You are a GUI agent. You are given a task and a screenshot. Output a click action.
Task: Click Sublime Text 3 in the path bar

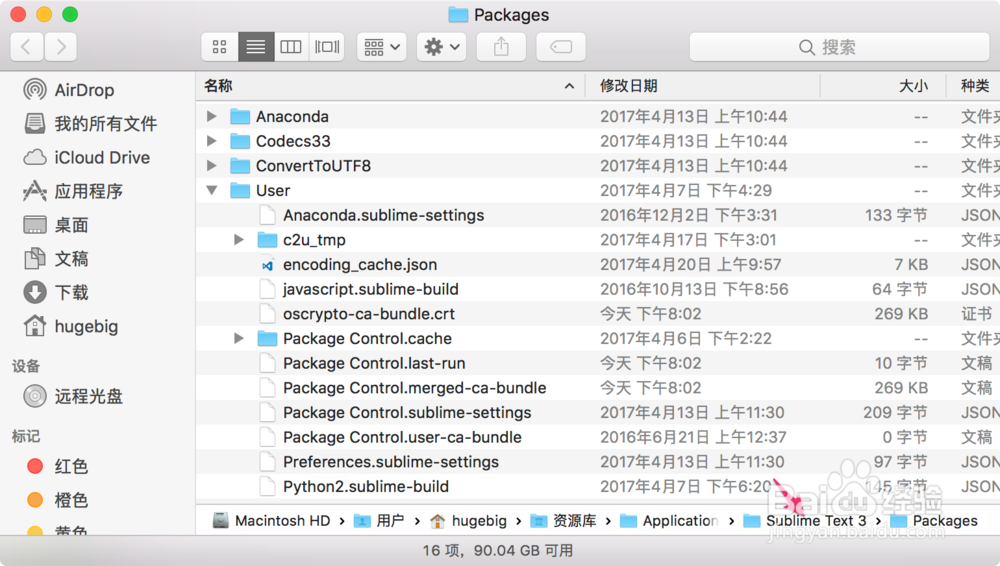pos(805,521)
